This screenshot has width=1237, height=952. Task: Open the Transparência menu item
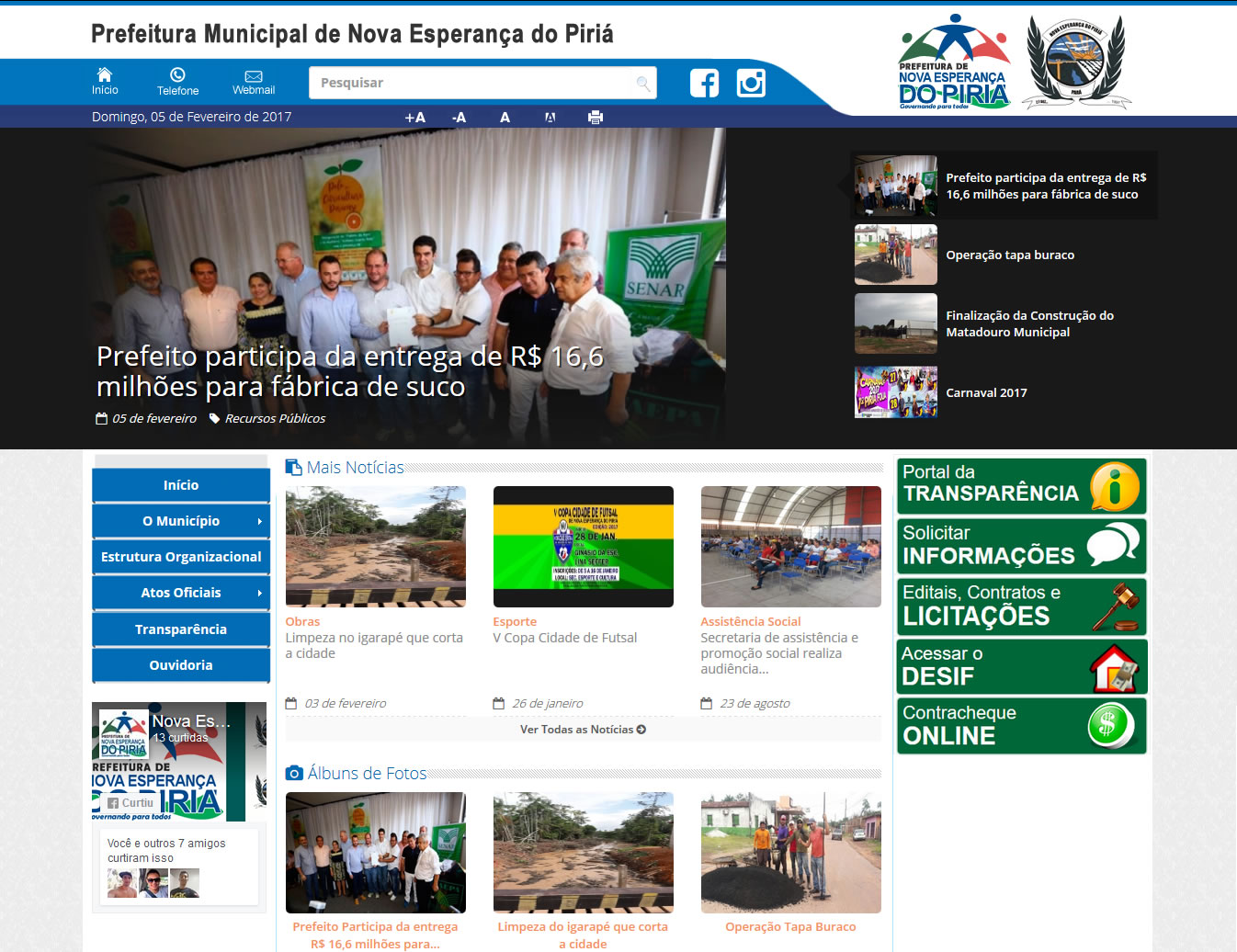(181, 629)
